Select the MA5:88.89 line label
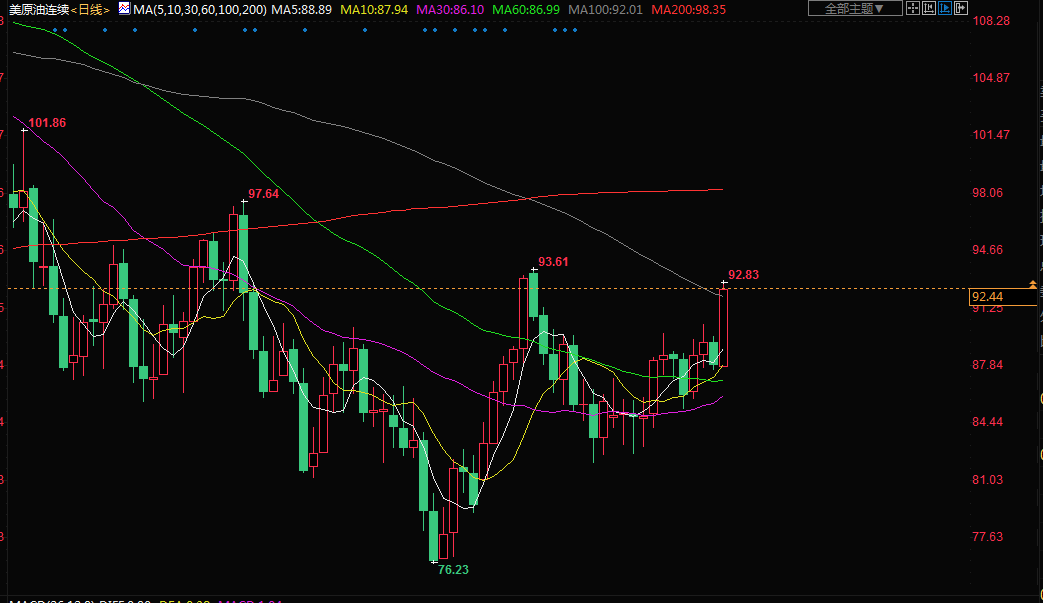The width and height of the screenshot is (1043, 603). (x=302, y=9)
